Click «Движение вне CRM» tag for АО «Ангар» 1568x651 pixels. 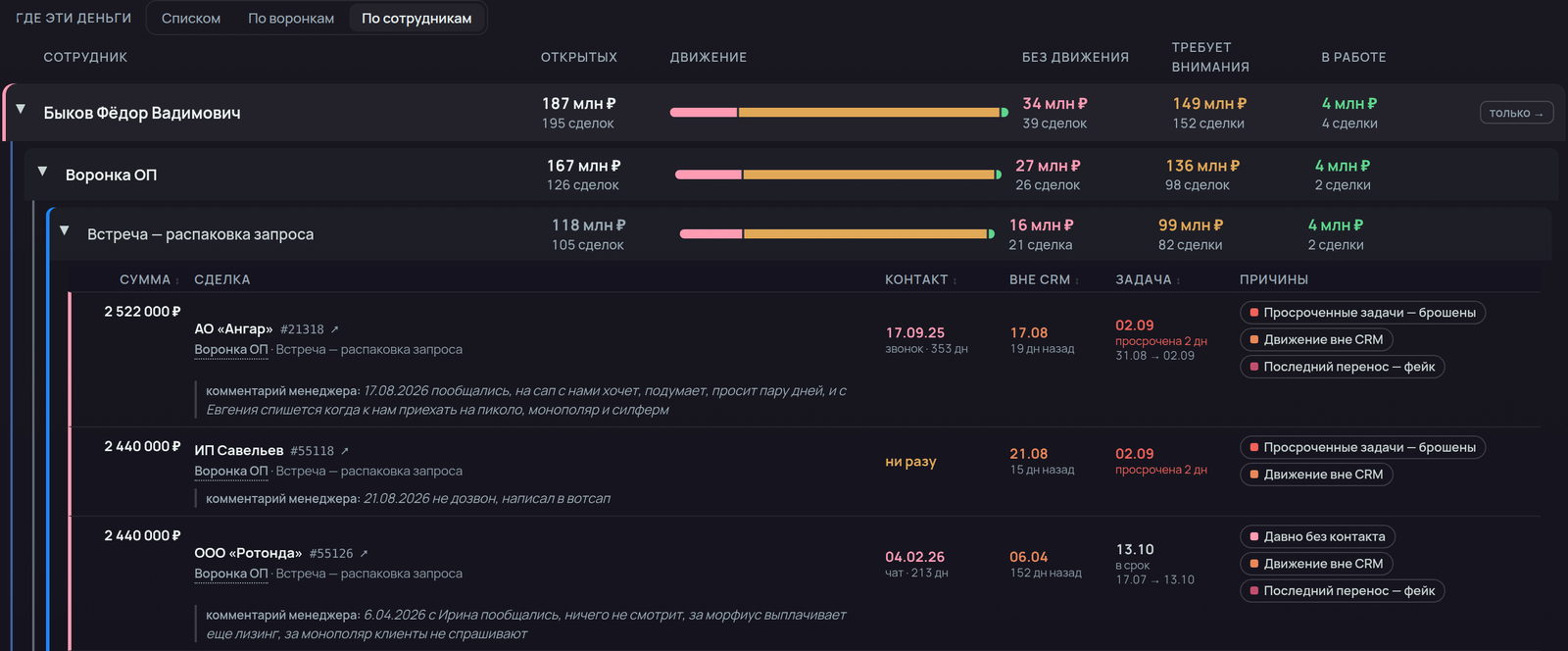[1316, 340]
